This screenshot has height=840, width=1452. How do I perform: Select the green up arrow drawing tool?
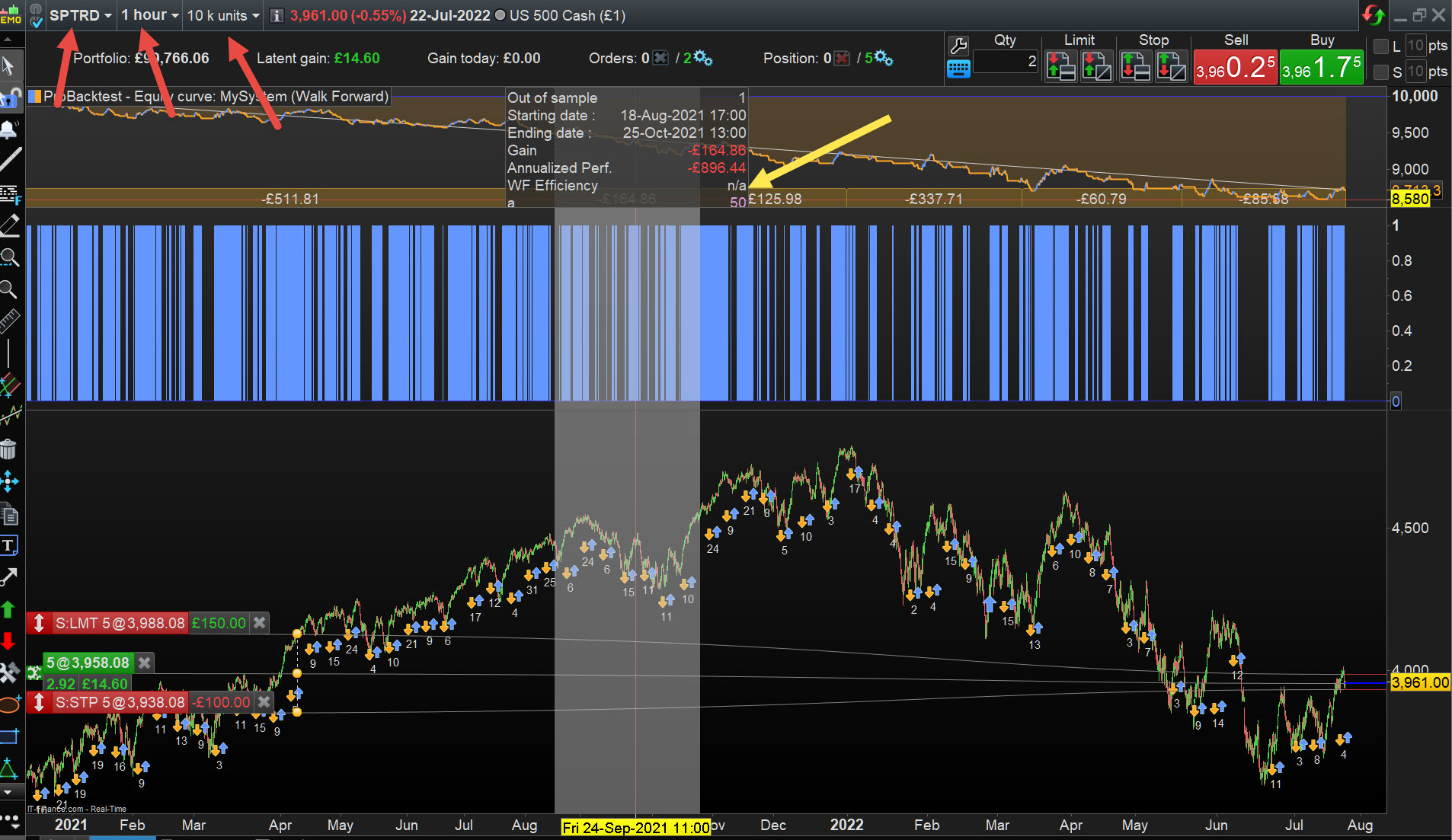(x=9, y=609)
